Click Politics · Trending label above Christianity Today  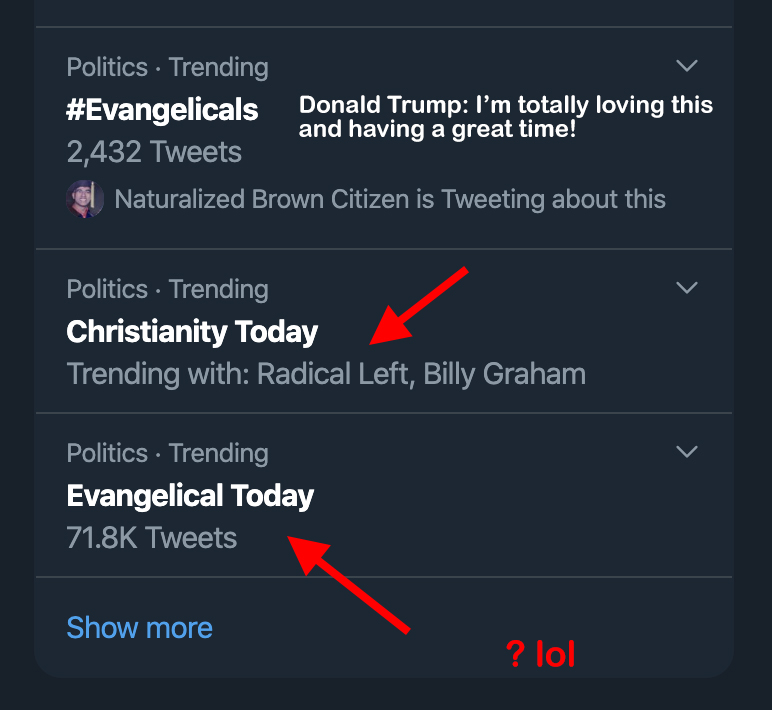167,290
